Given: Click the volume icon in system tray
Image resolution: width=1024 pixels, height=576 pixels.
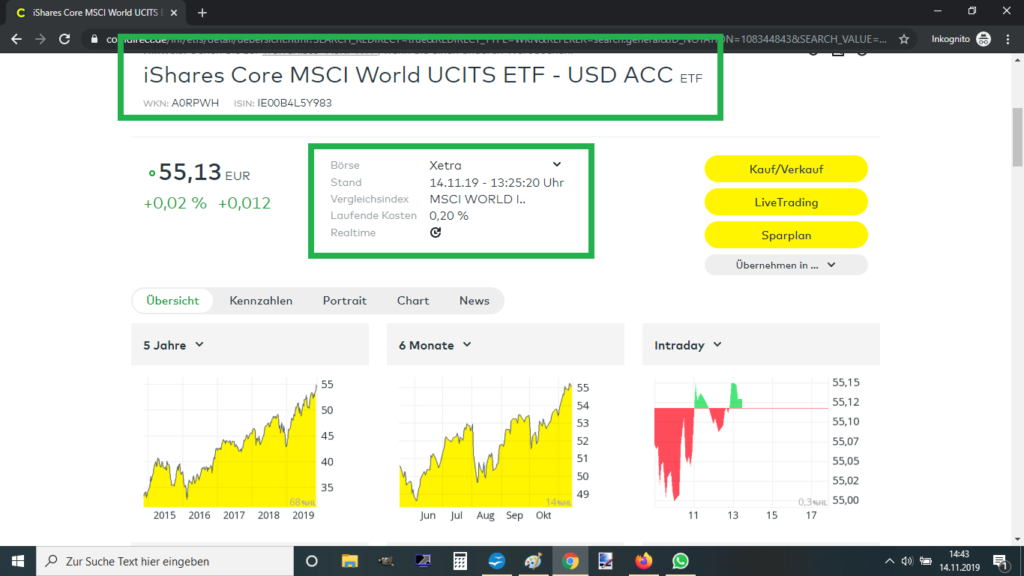Looking at the screenshot, I should [907, 561].
